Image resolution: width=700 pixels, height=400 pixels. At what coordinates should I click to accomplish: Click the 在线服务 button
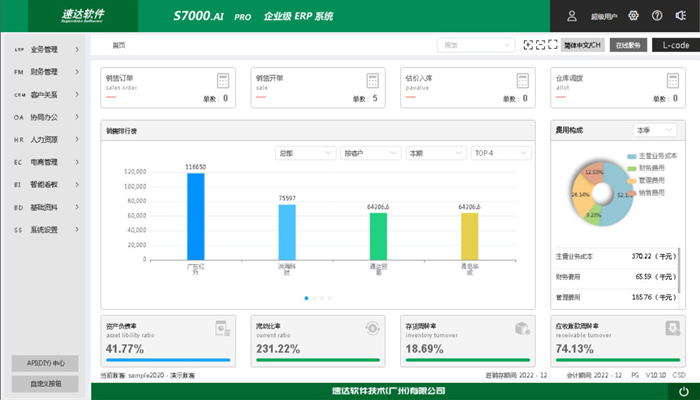[628, 45]
